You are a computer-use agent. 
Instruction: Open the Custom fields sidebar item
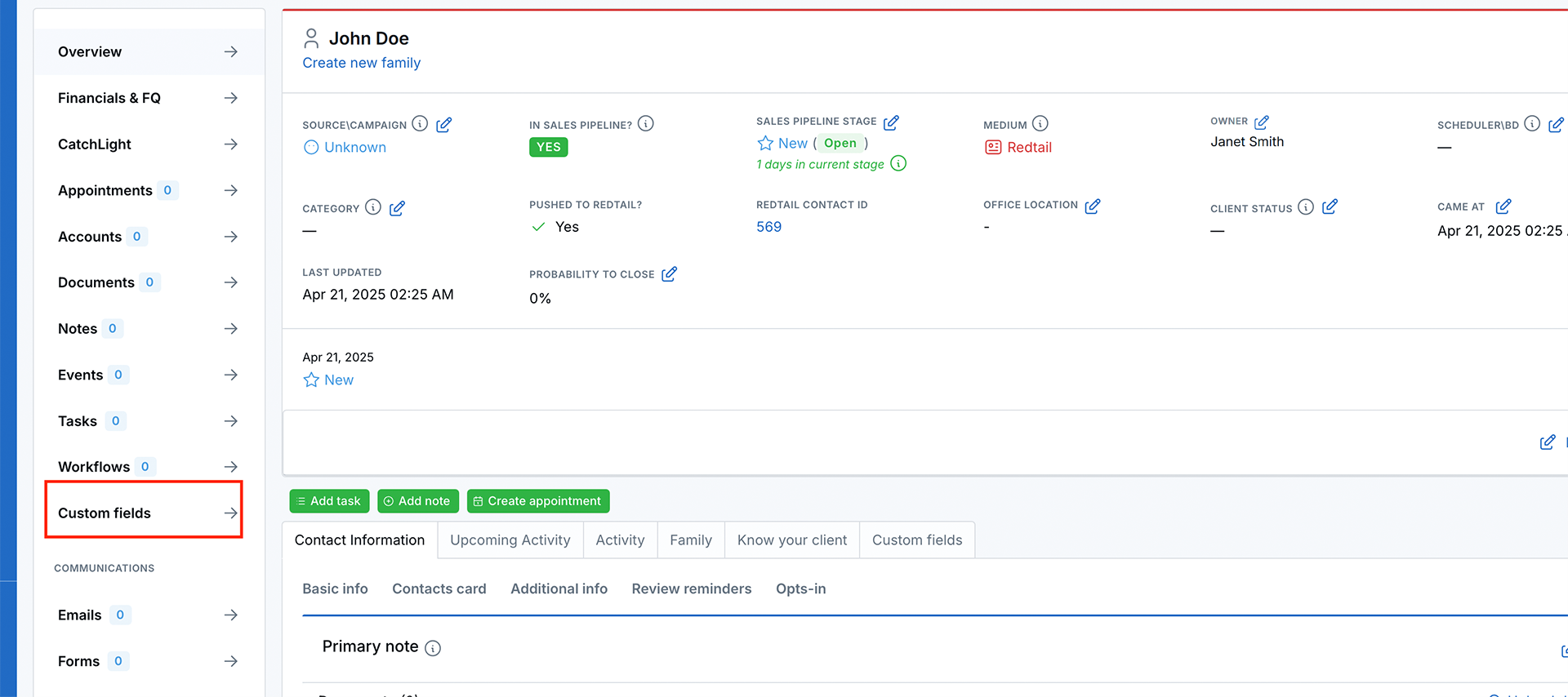coord(144,513)
